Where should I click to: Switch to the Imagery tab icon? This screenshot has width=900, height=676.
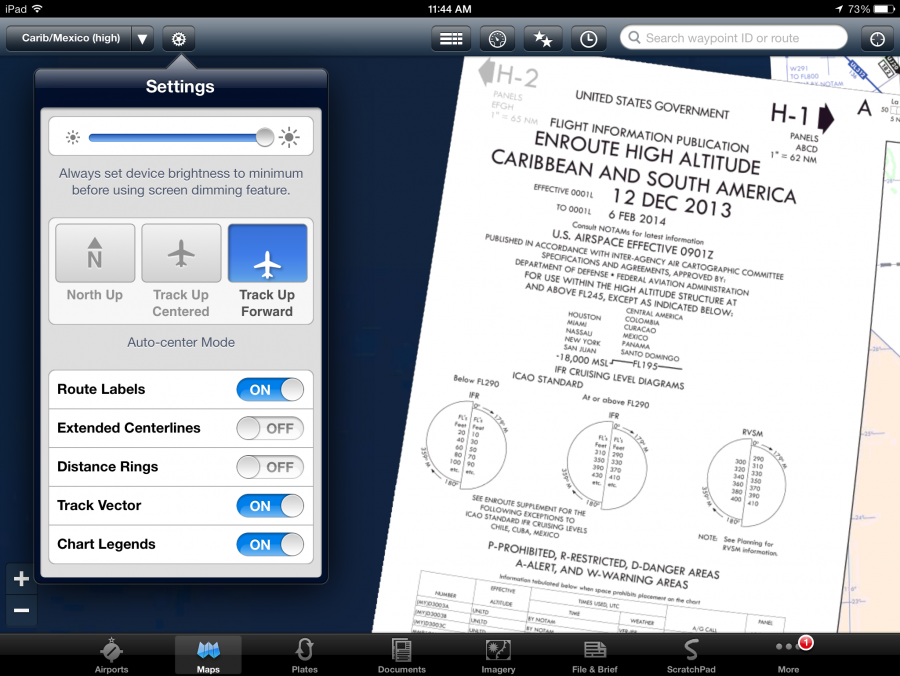tap(497, 655)
